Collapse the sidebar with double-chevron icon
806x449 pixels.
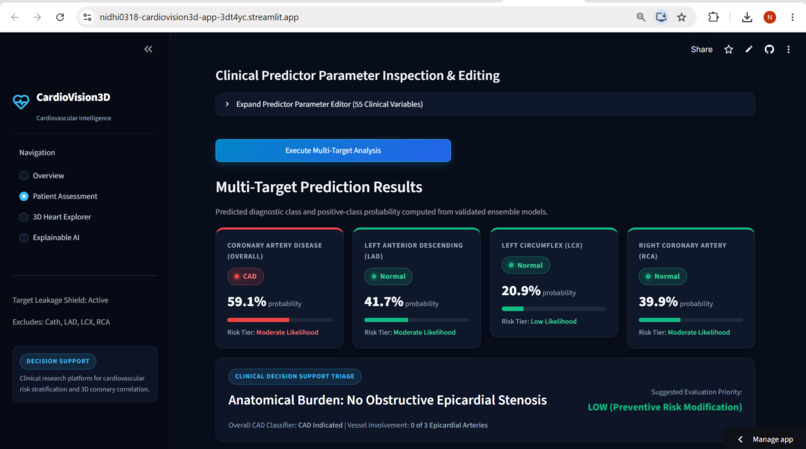tap(148, 49)
